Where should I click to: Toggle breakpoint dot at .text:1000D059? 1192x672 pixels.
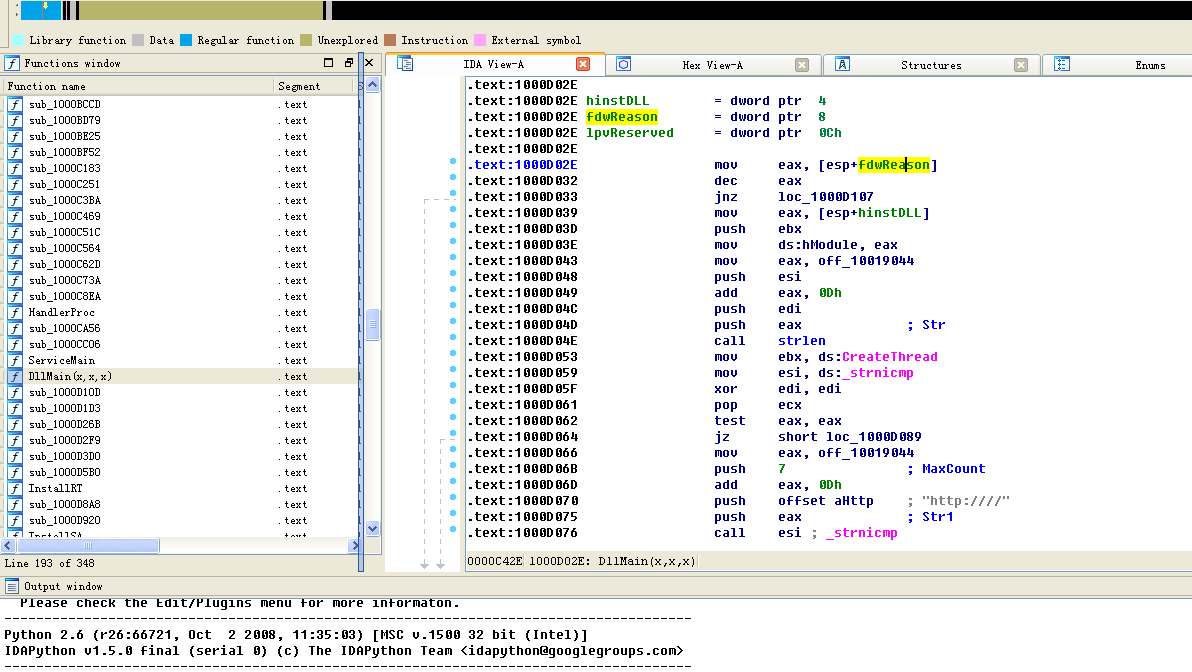click(453, 369)
